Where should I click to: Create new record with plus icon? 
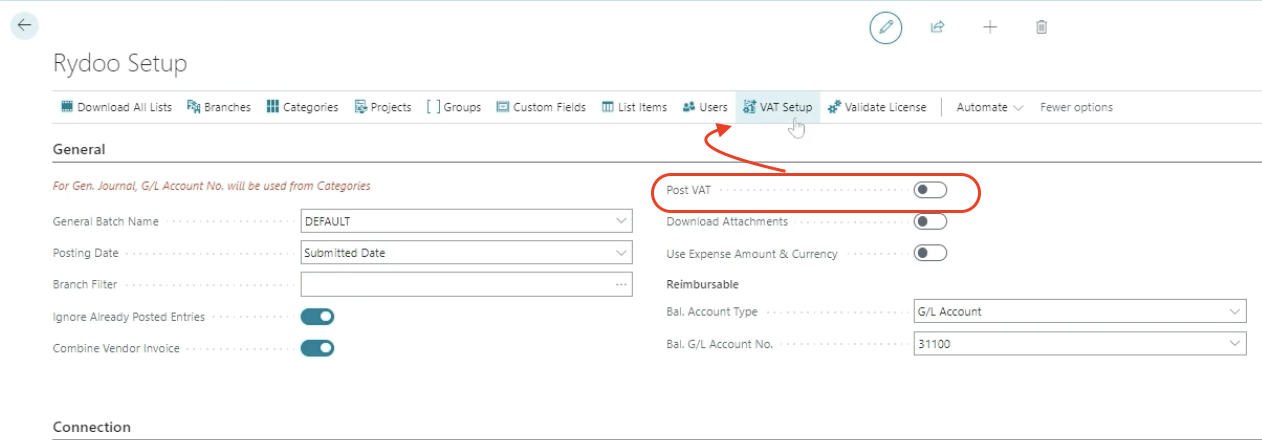(x=990, y=27)
